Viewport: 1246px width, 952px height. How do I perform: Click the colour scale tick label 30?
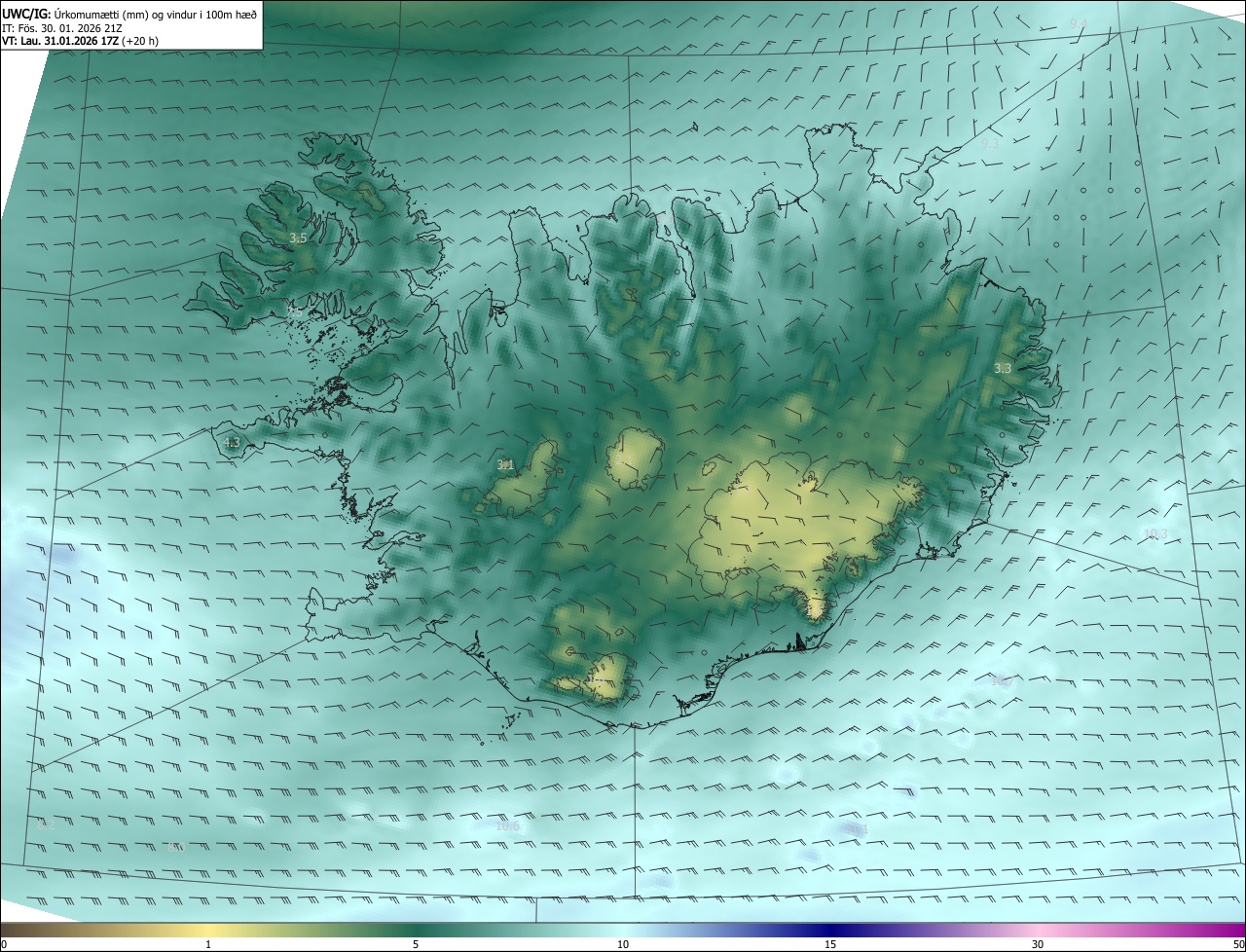coord(1038,944)
